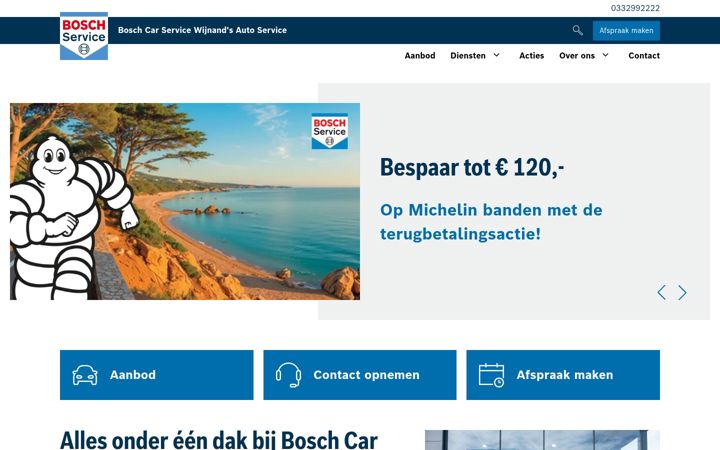The height and width of the screenshot is (450, 720).
Task: Click the Op Michelin banden terugbetalingsactie text
Action: tap(491, 222)
